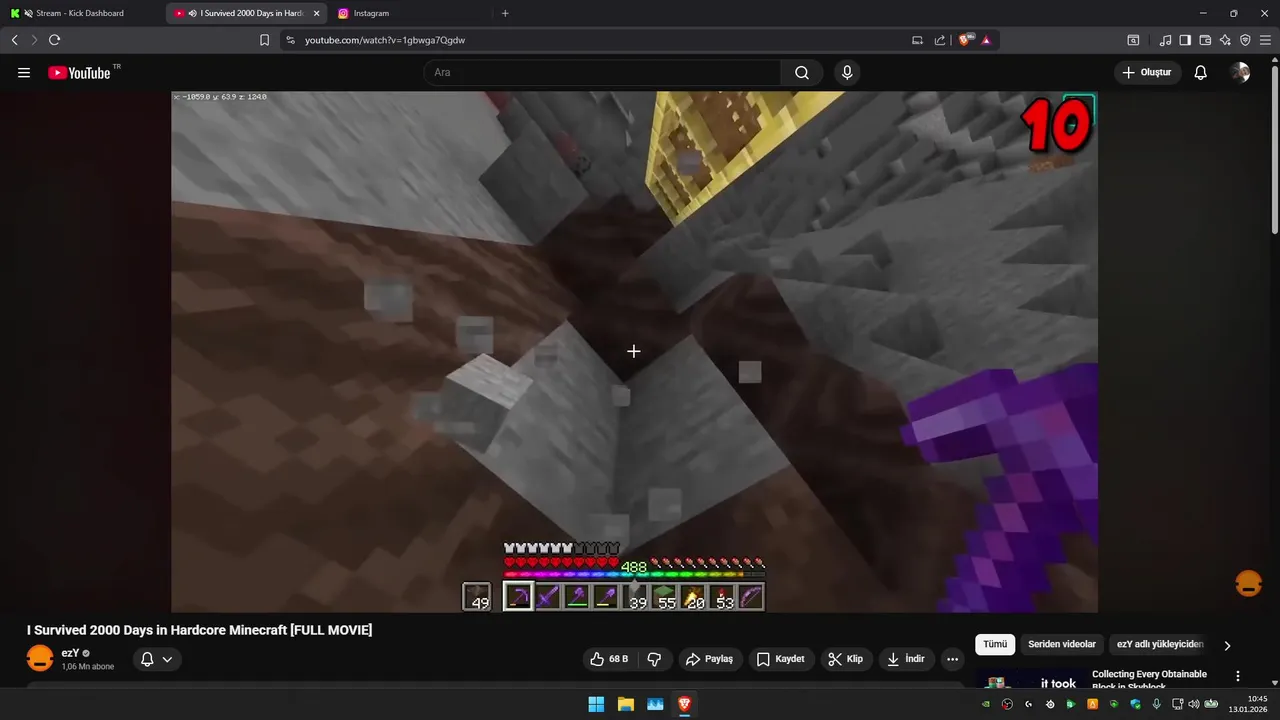Image resolution: width=1280 pixels, height=720 pixels.
Task: Open the Brave Wallet icon
Action: pos(1205,40)
